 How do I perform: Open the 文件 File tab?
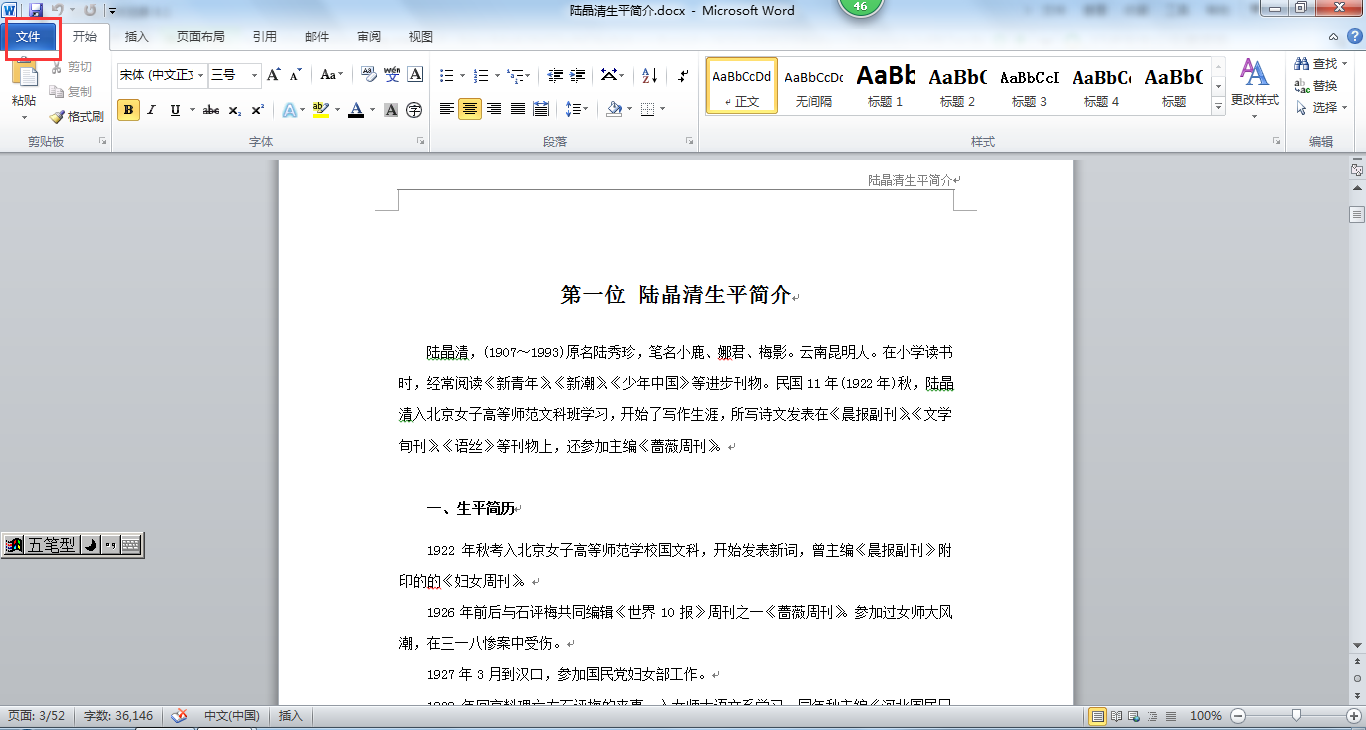[28, 37]
